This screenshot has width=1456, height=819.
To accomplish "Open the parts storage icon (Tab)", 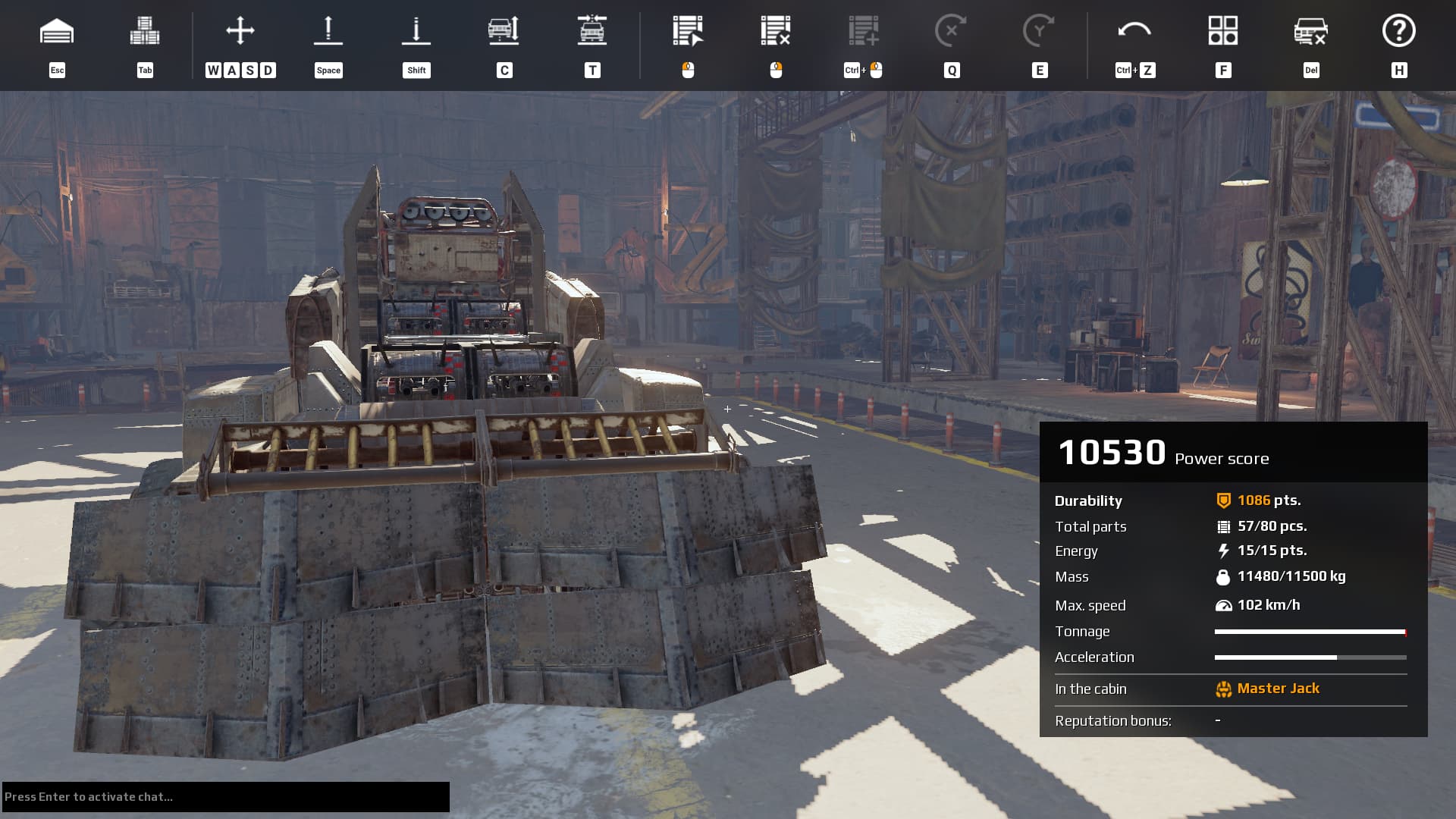I will [x=145, y=32].
